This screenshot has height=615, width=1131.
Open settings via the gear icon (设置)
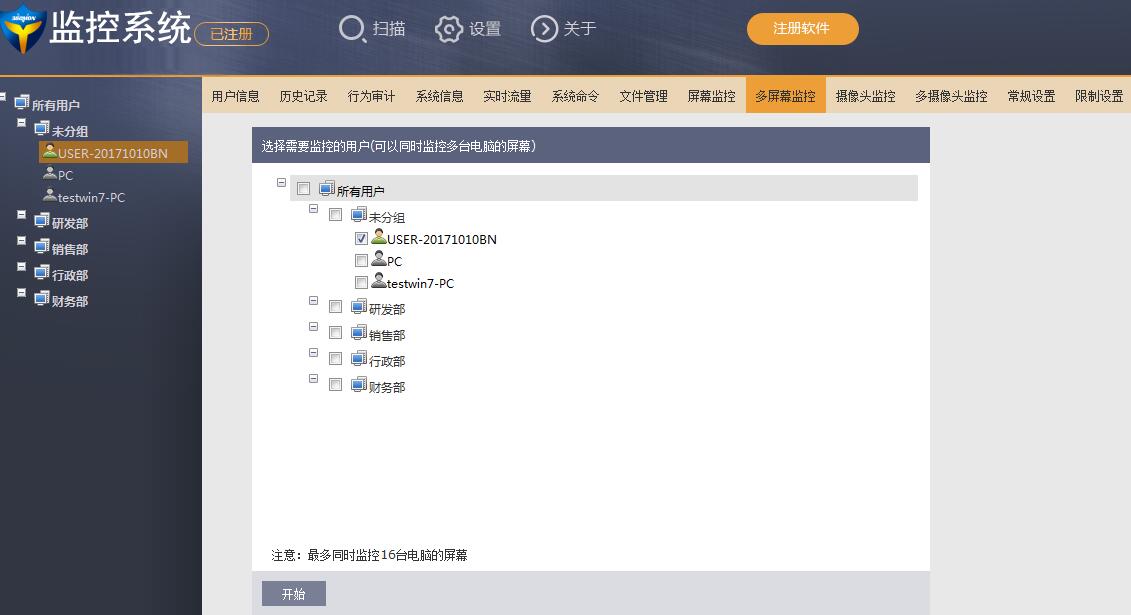[449, 29]
